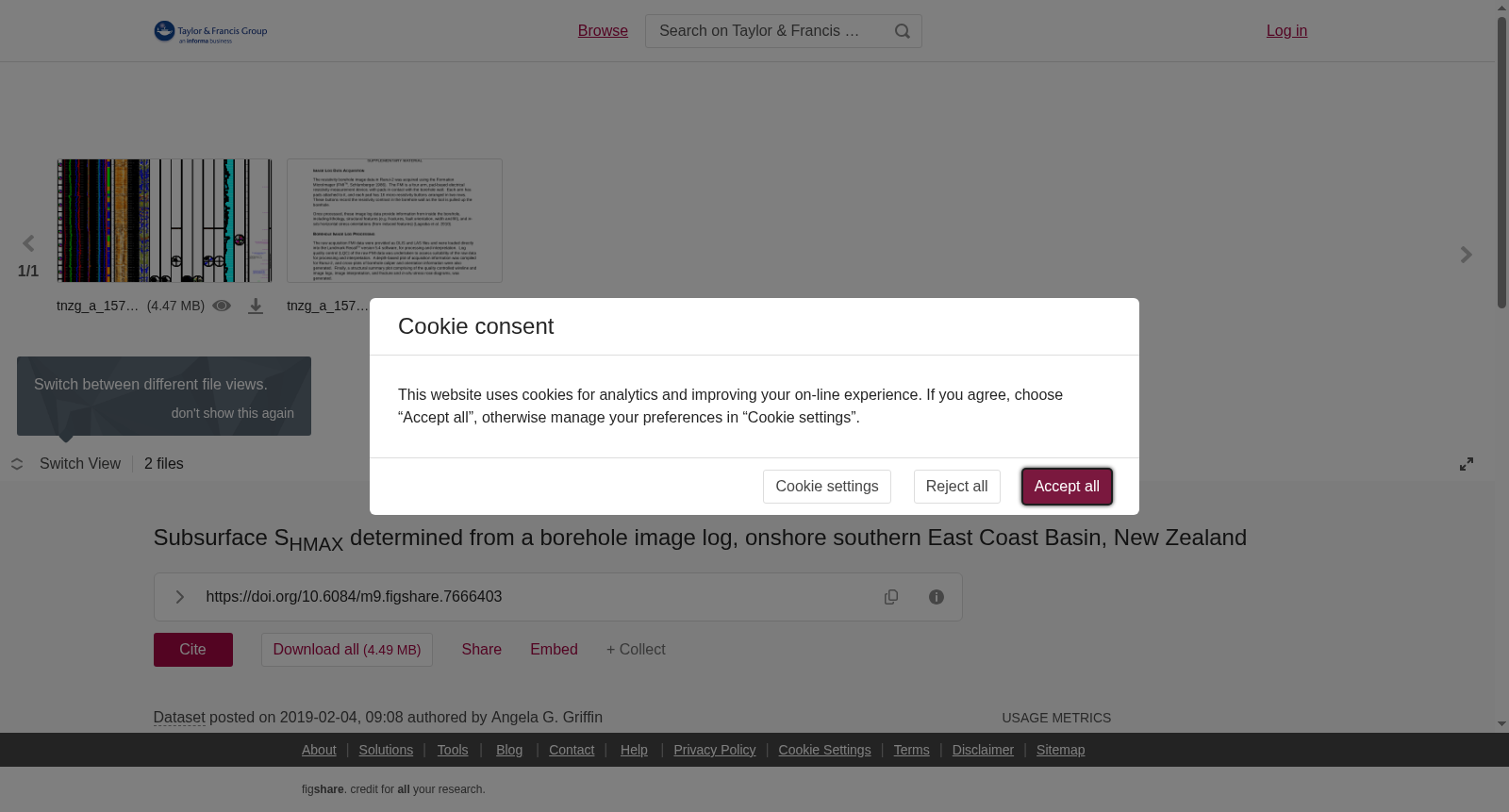Download first file using download icon
Image resolution: width=1509 pixels, height=812 pixels.
pyautogui.click(x=256, y=307)
